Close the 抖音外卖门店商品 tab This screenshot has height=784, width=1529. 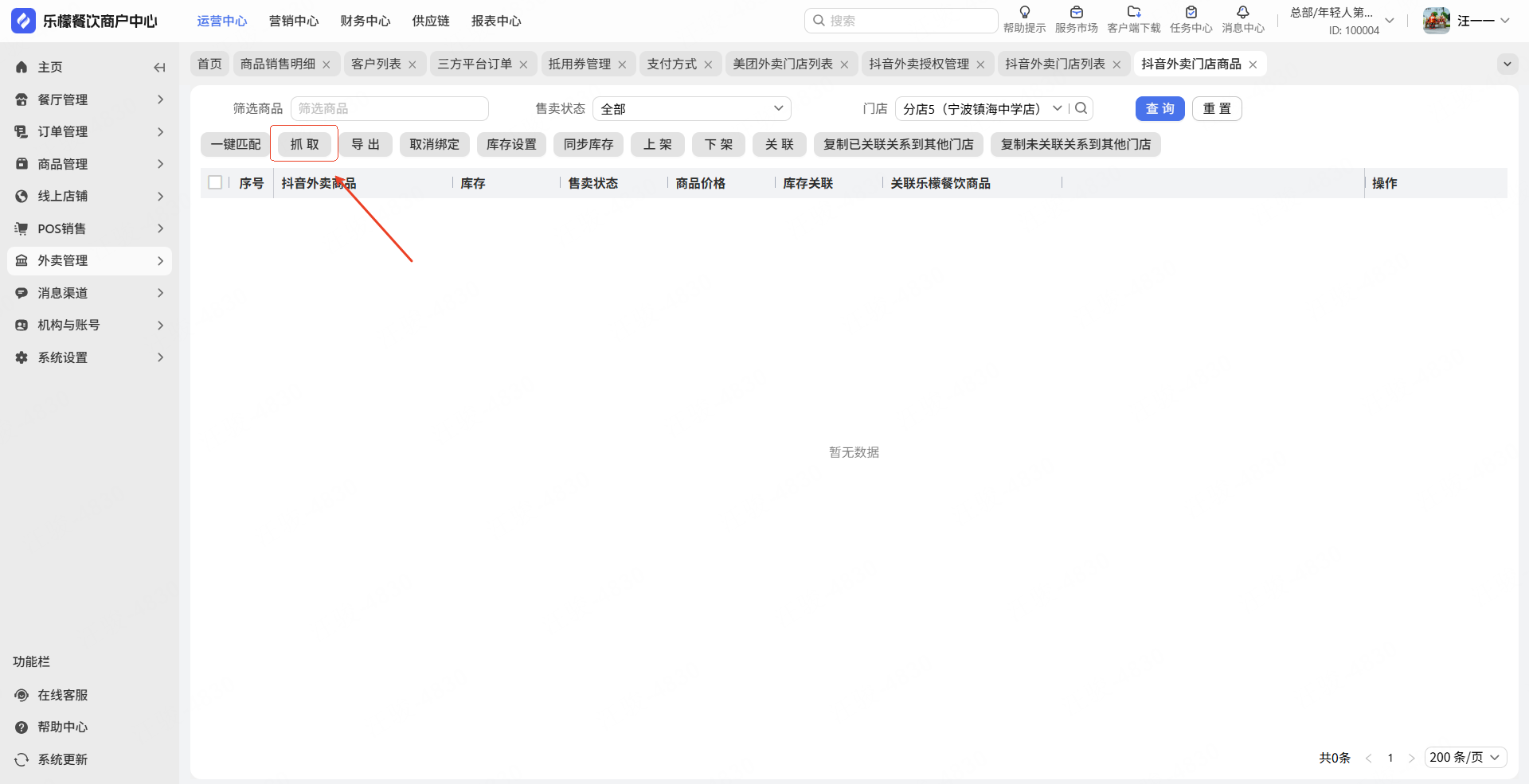tap(1253, 64)
